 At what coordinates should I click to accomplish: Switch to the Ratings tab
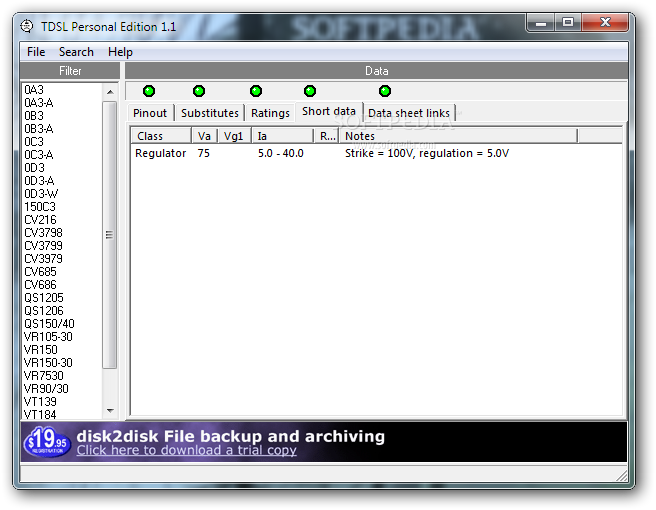click(270, 113)
